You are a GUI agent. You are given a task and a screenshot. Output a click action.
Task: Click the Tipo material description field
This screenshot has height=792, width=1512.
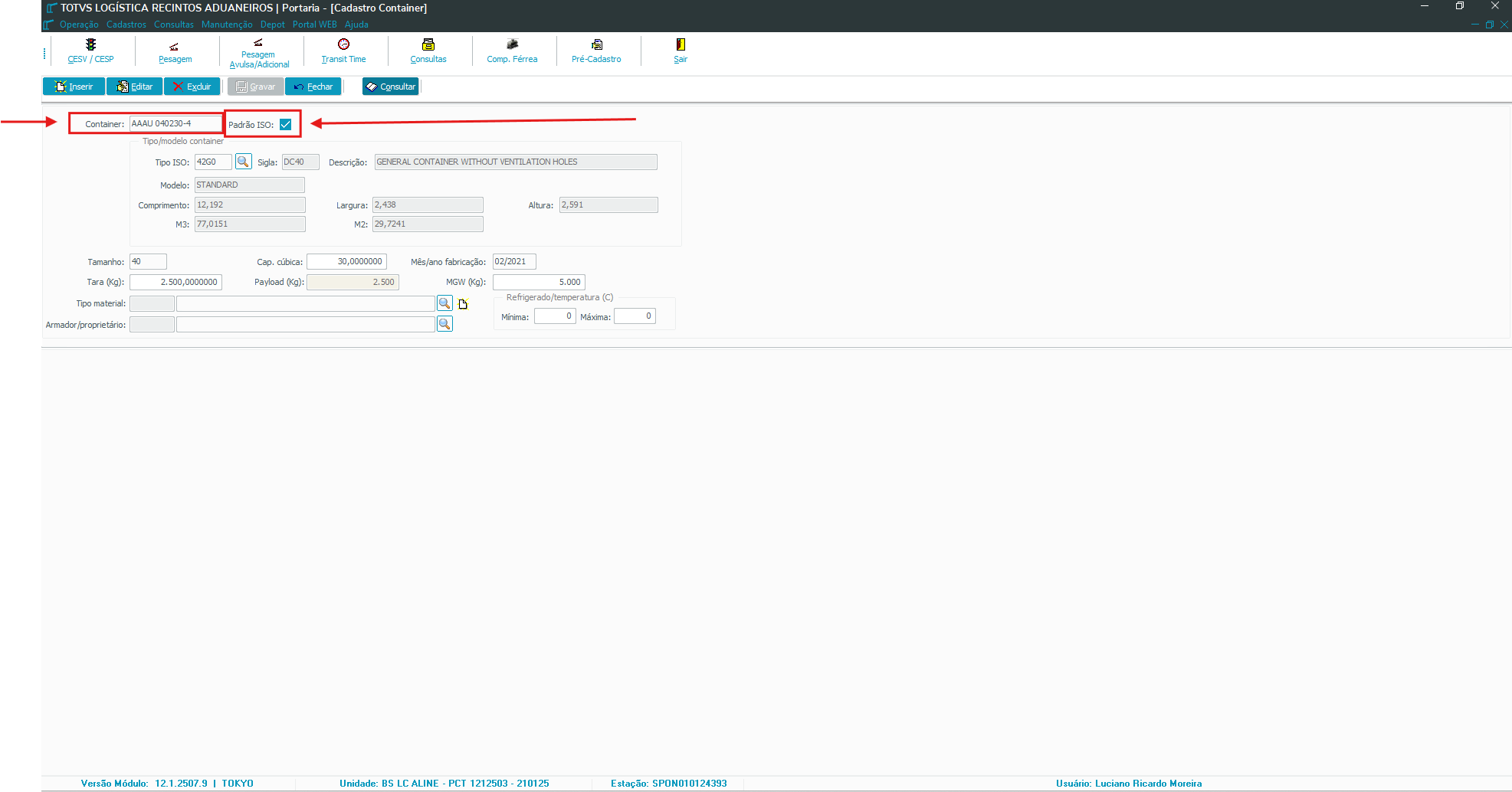pyautogui.click(x=306, y=303)
